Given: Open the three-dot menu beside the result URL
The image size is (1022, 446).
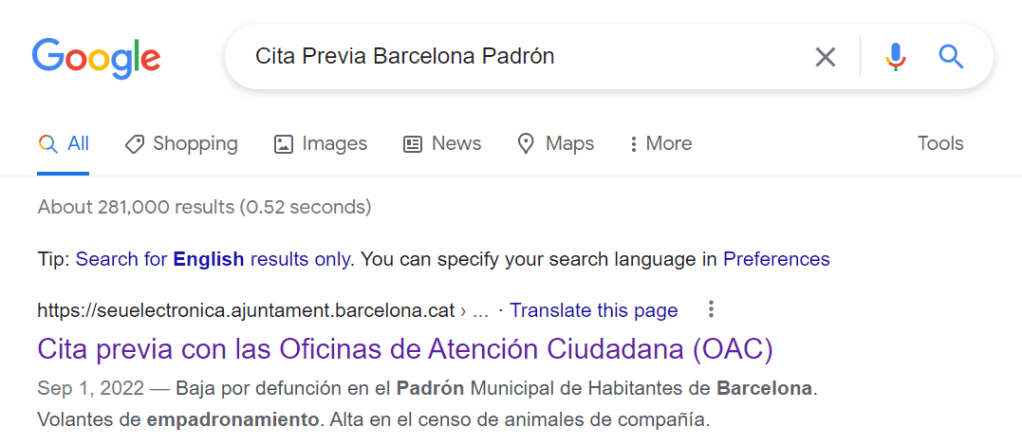Looking at the screenshot, I should coord(711,309).
